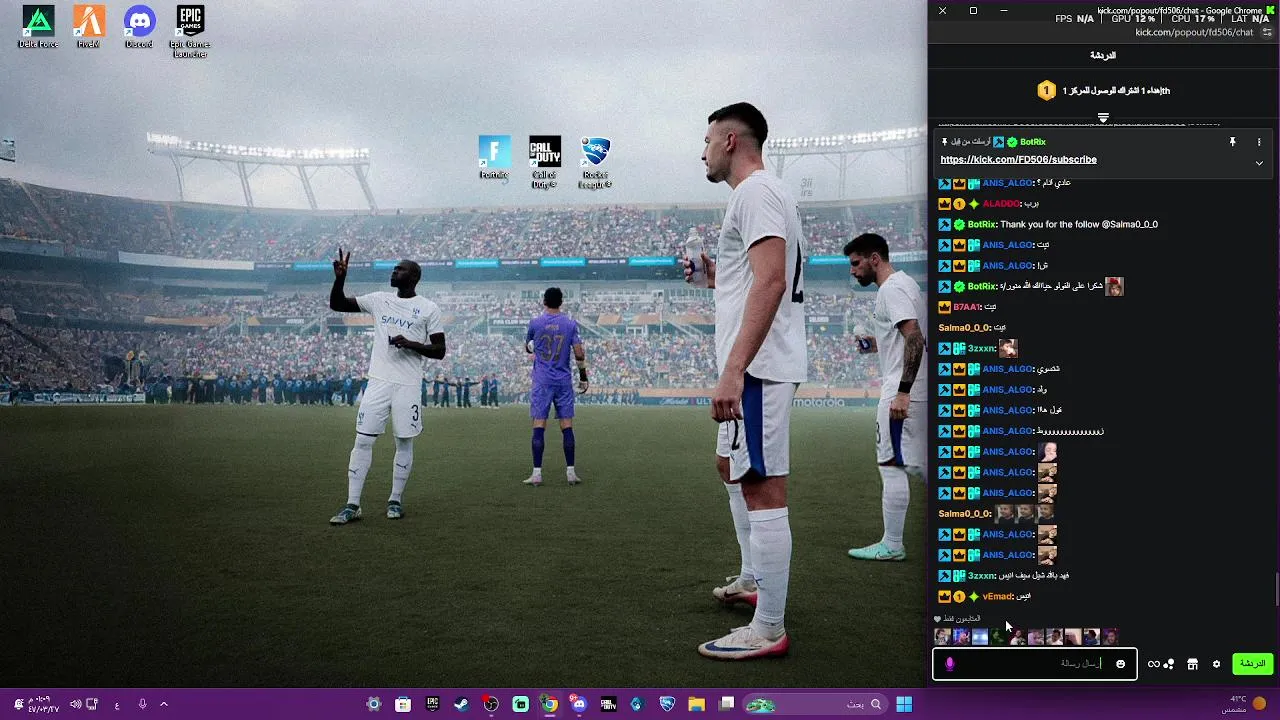Viewport: 1280px width, 720px height.
Task: Open Epic Games from taskbar
Action: 432,704
